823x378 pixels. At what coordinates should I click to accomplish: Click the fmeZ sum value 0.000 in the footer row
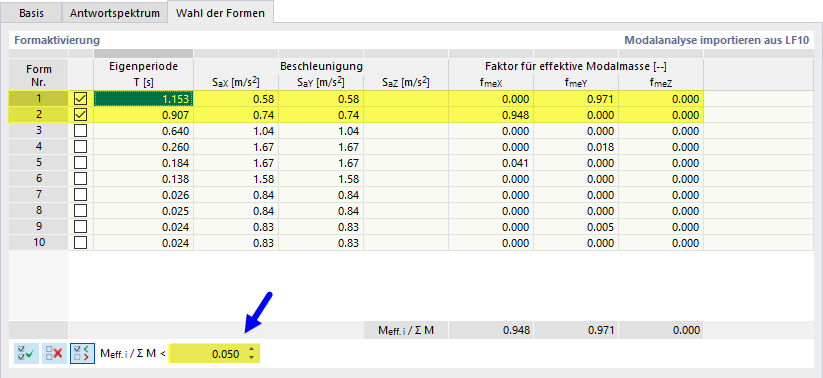point(661,330)
